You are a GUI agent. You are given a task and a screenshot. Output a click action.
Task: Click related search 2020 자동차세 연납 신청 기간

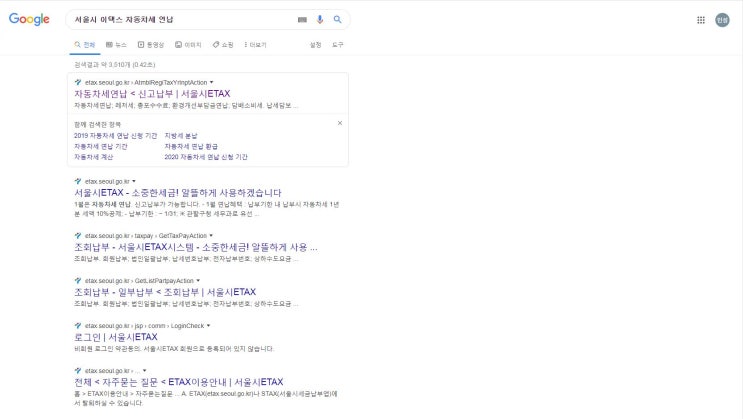pyautogui.click(x=206, y=157)
